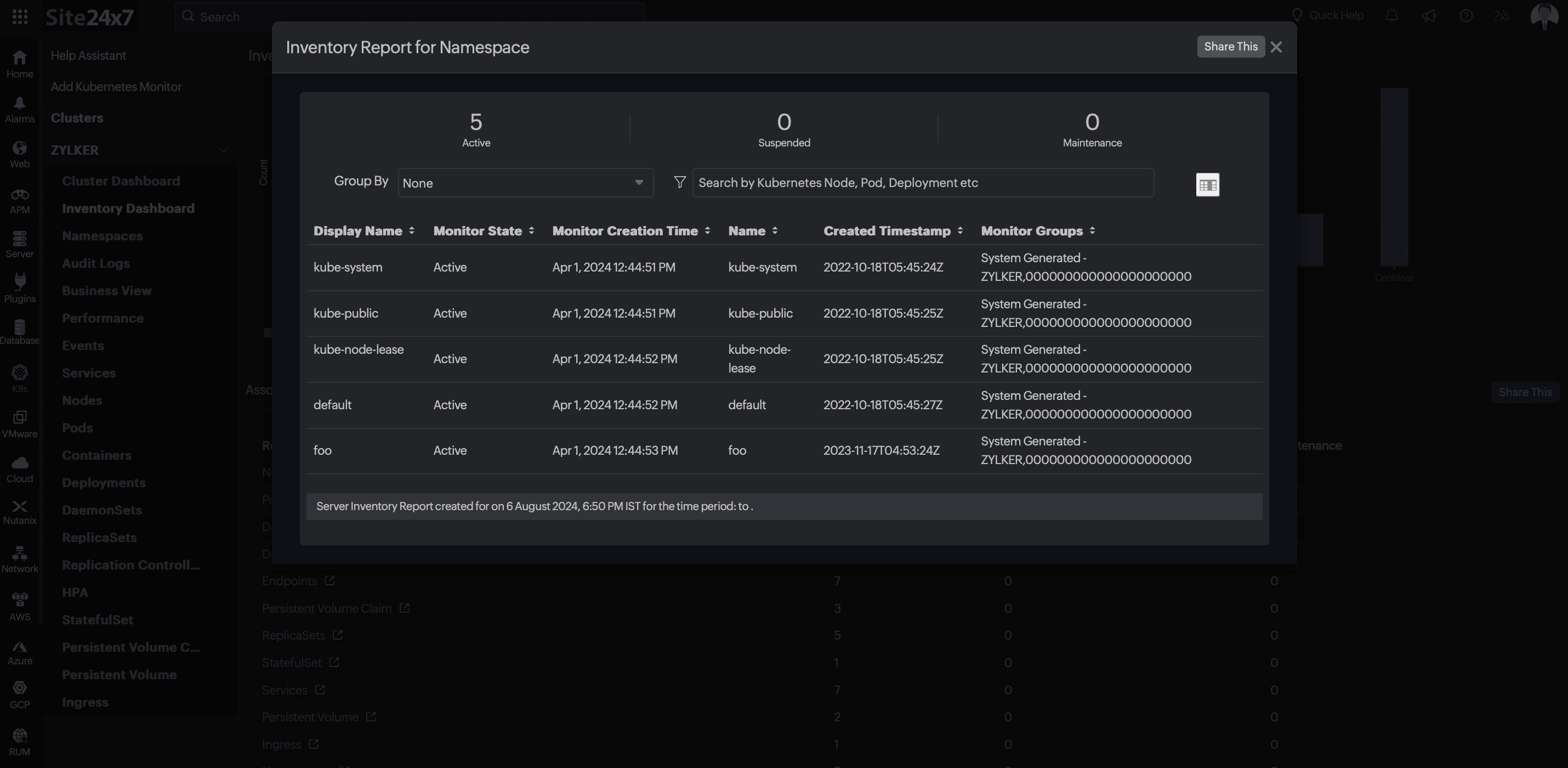Open the K8s sidebar icon
This screenshot has height=768, width=1568.
pyautogui.click(x=20, y=378)
